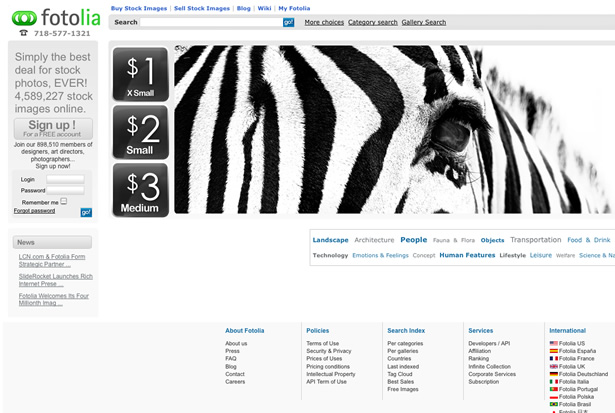
Task: Choose the Lifestyle category
Action: point(513,255)
